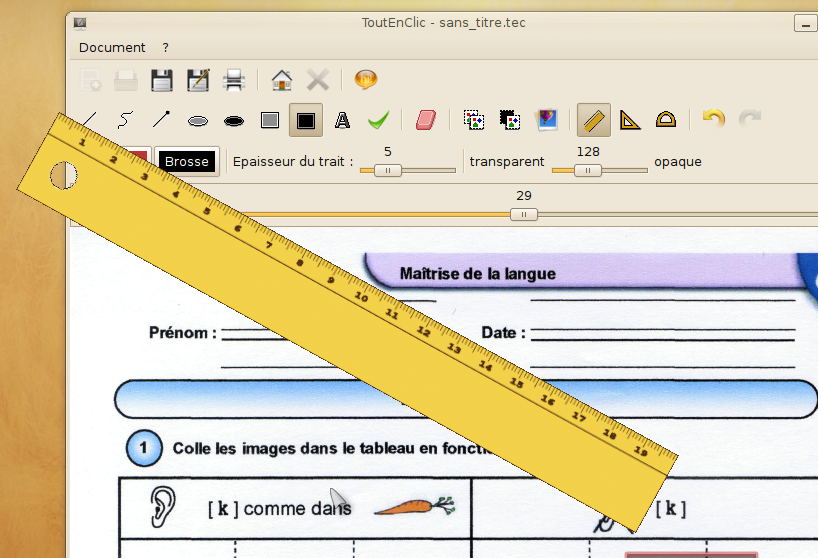Click the colorful picture insert icon
This screenshot has height=558, width=818.
[546, 120]
